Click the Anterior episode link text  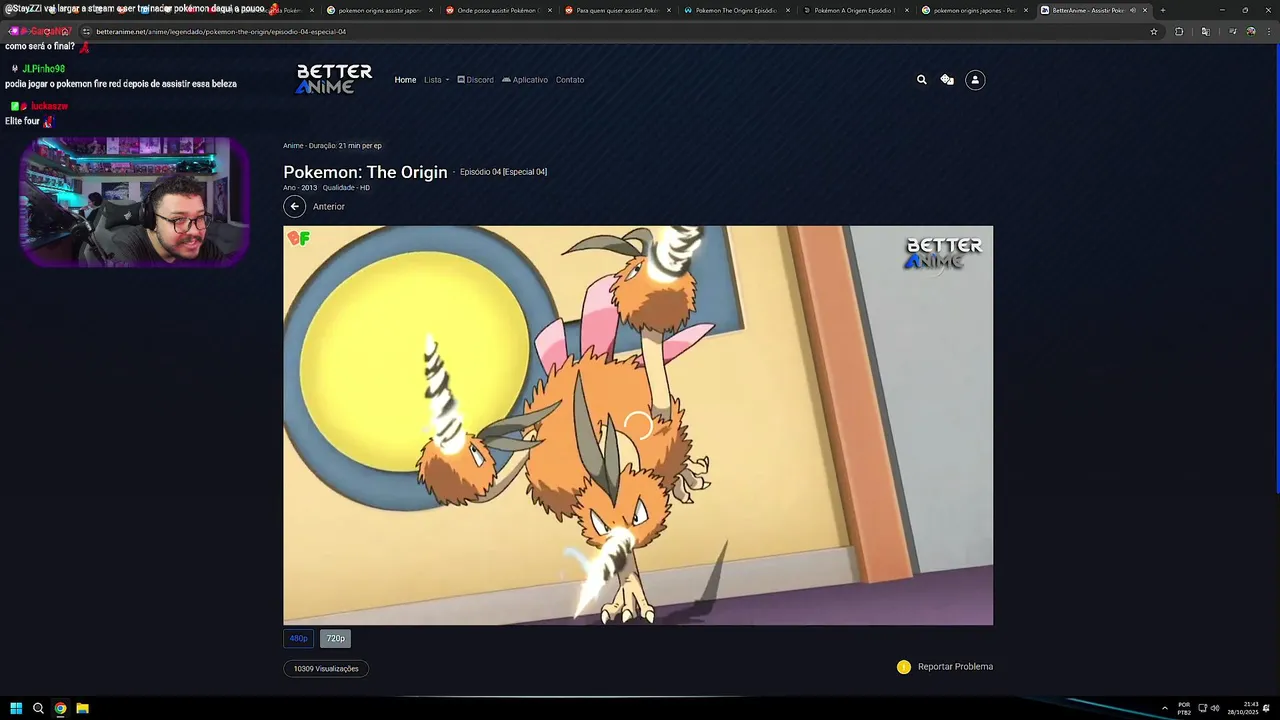(329, 207)
